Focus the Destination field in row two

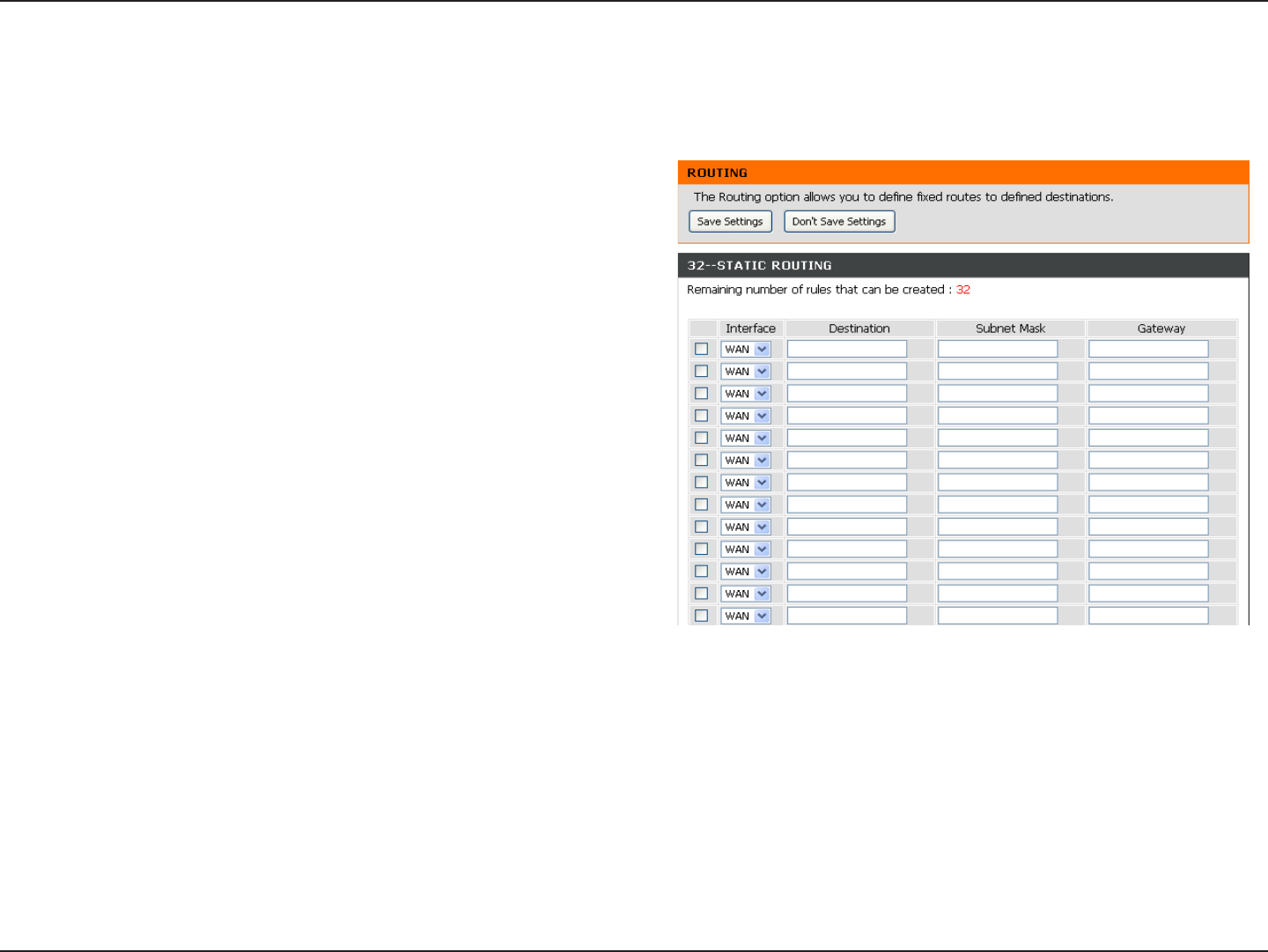[x=847, y=371]
